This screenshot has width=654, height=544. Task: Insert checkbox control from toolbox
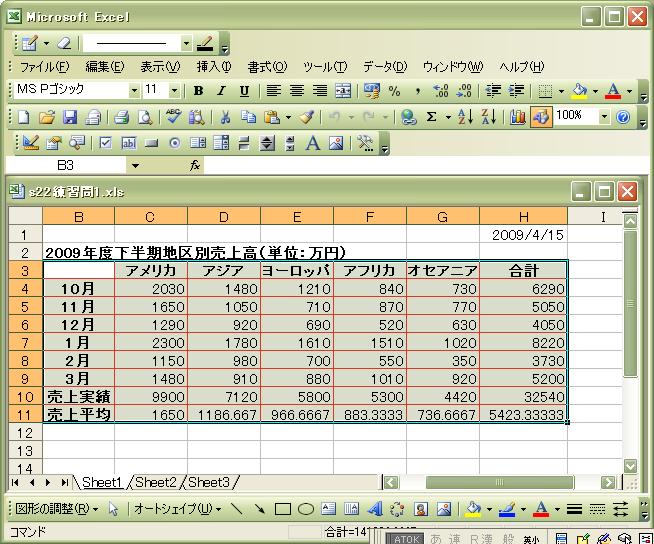[x=105, y=143]
